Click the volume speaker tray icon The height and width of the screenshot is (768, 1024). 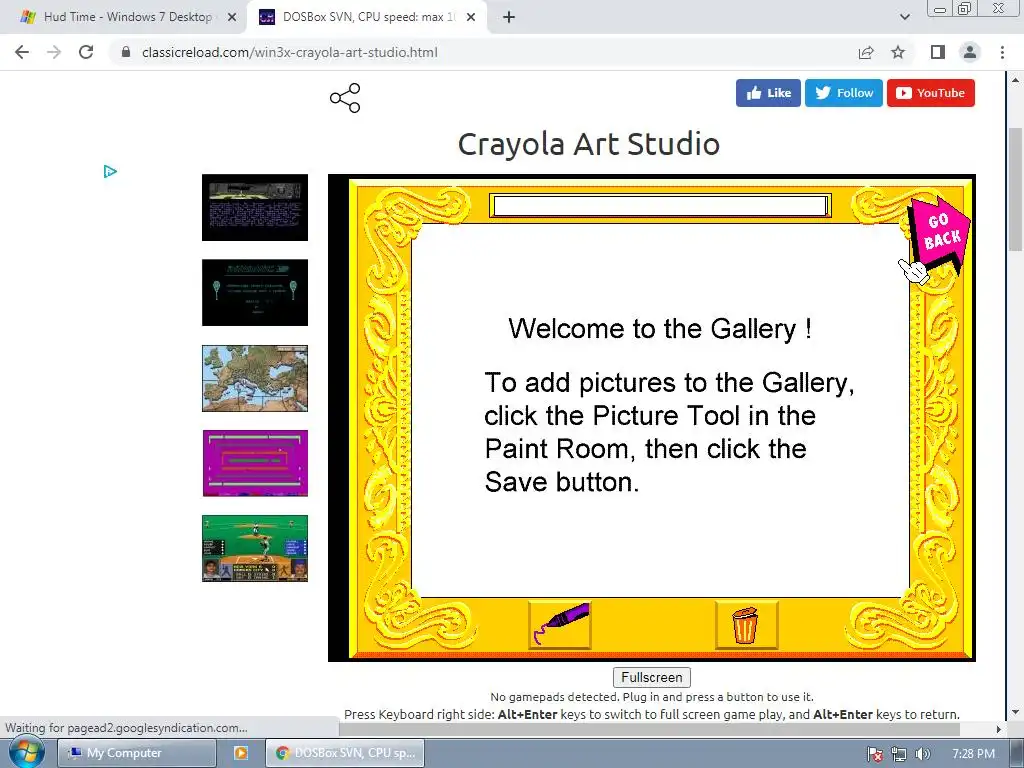pyautogui.click(x=922, y=754)
